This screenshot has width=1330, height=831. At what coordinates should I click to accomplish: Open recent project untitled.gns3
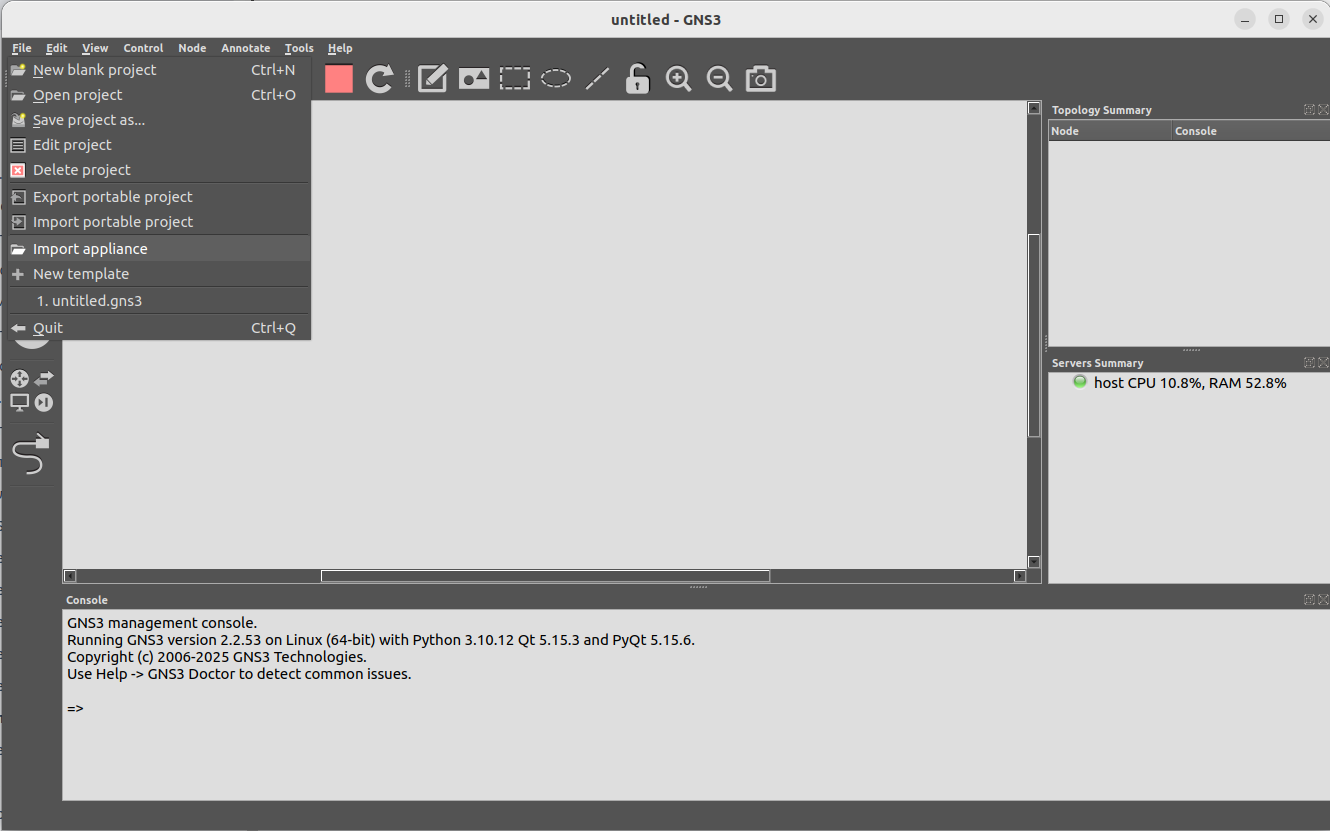(x=159, y=301)
